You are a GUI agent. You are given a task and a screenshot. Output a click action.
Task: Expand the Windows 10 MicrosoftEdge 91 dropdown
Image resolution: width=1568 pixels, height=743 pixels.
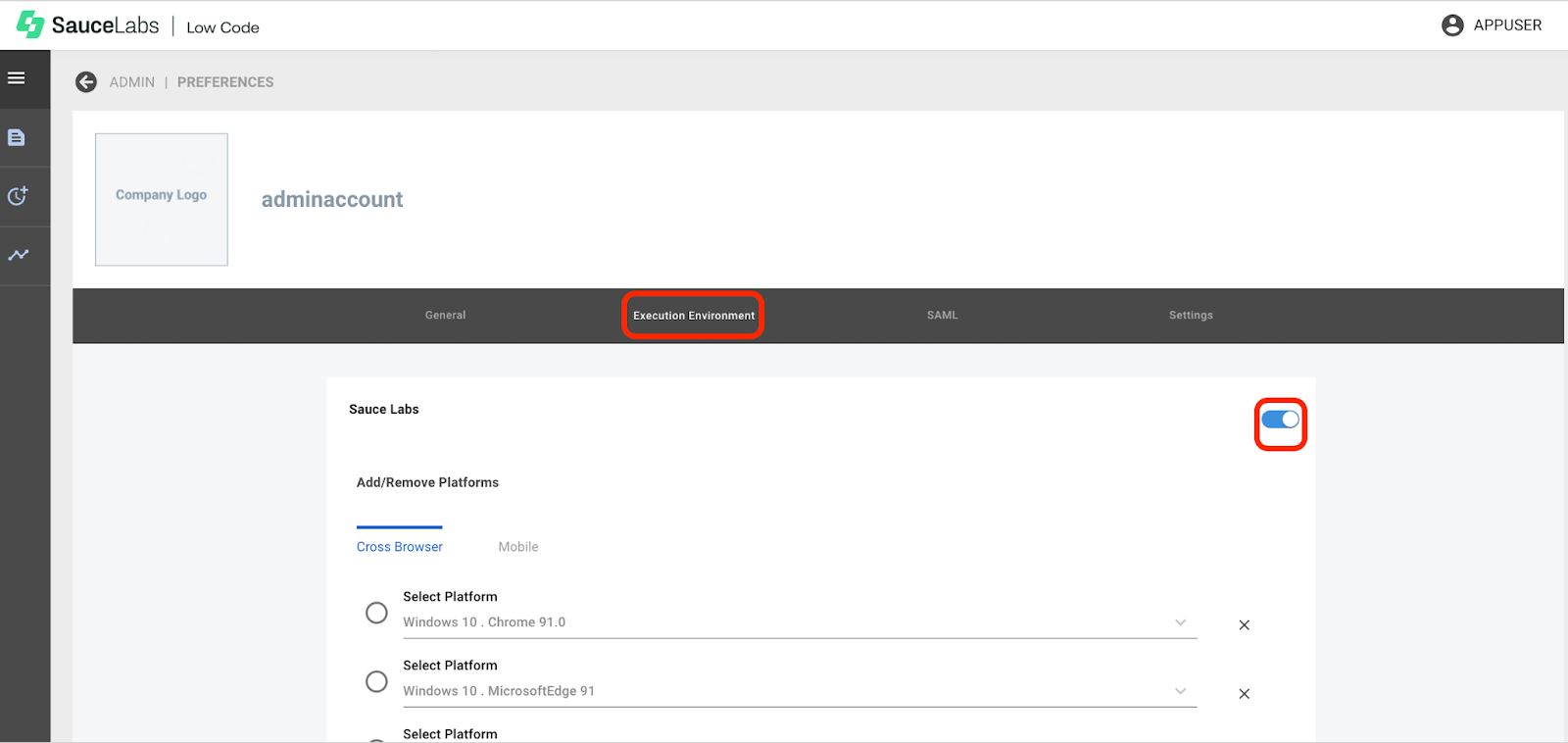1180,691
